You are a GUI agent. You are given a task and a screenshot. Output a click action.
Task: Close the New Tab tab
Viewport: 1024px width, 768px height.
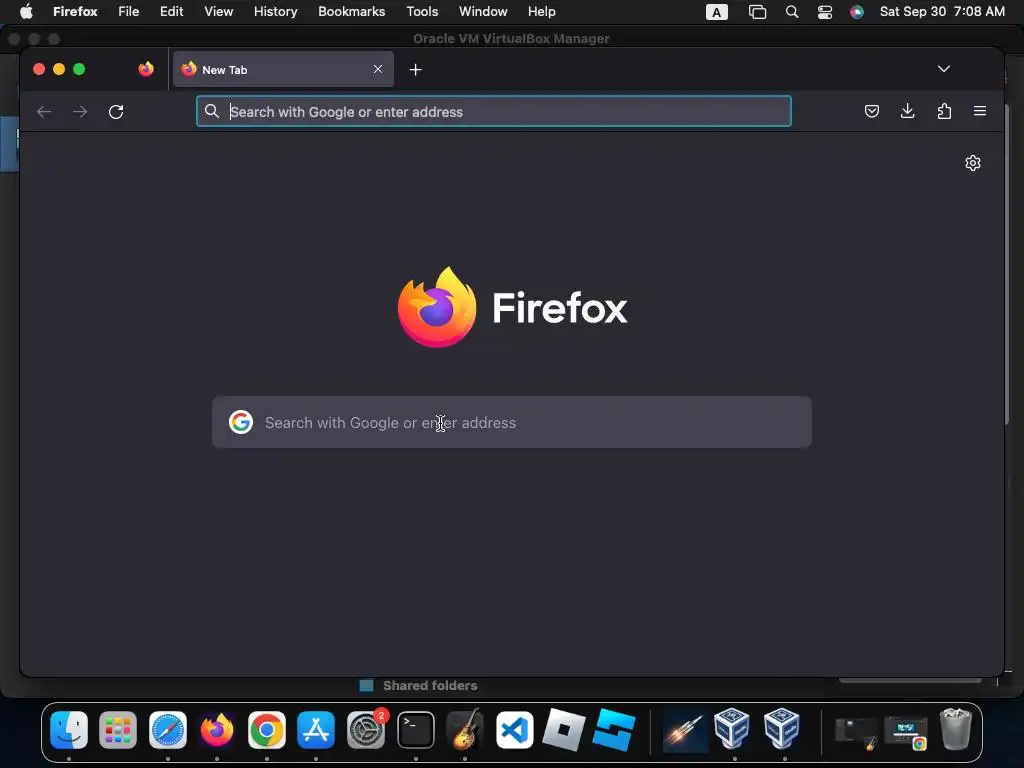click(378, 69)
